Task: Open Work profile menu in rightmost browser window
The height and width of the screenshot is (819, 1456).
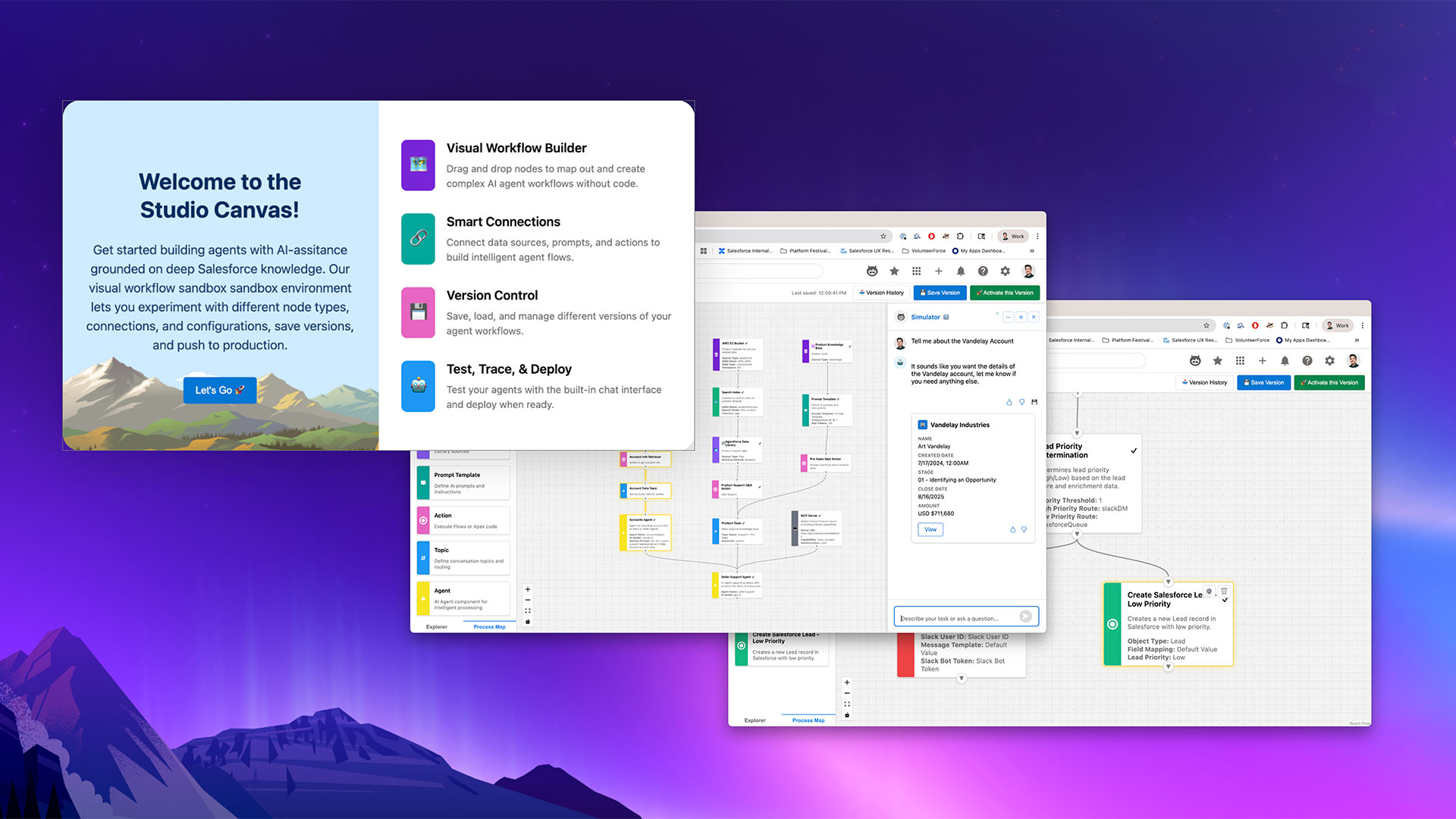Action: point(1338,325)
